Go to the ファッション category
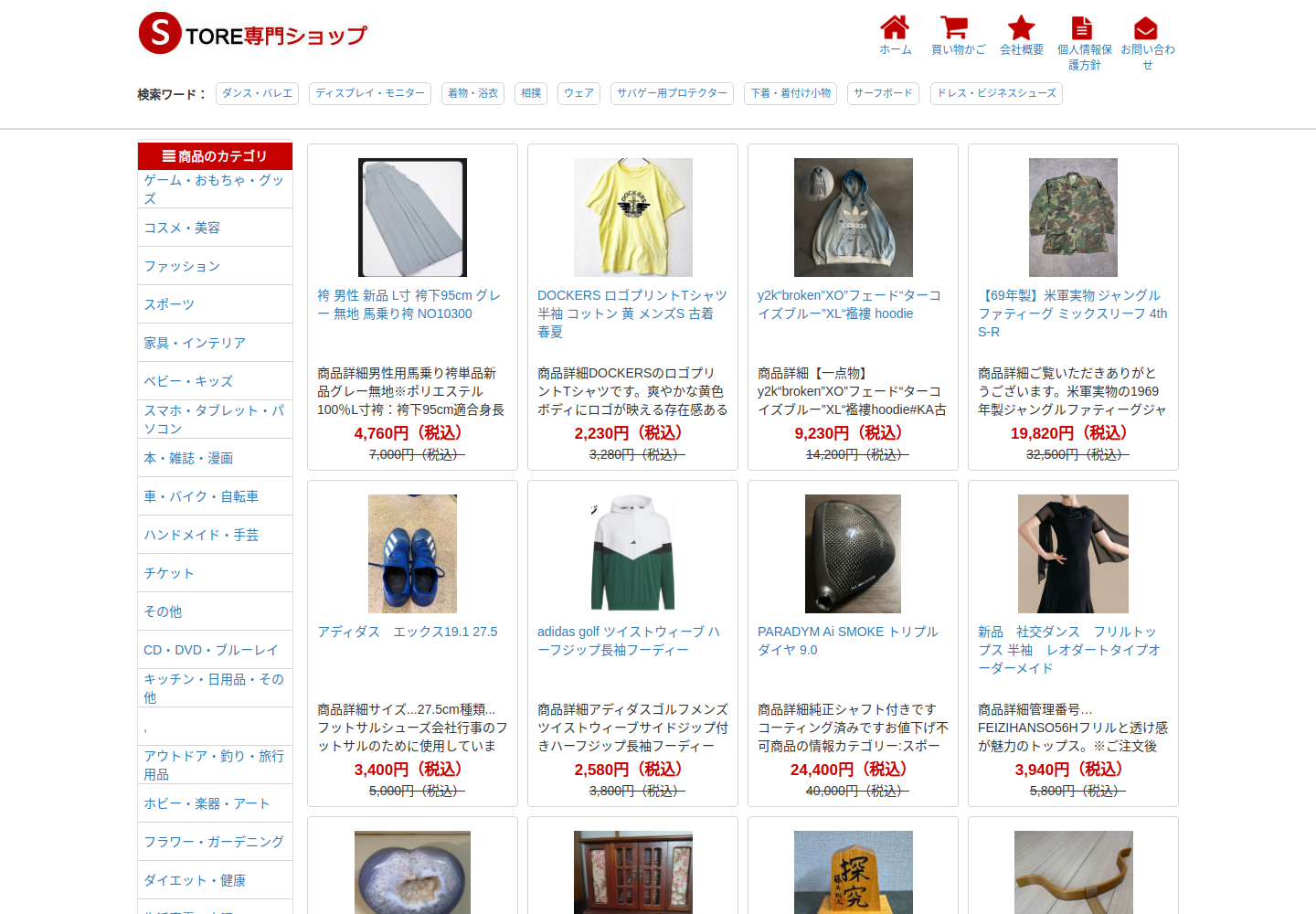Viewport: 1316px width, 914px height. 215,266
